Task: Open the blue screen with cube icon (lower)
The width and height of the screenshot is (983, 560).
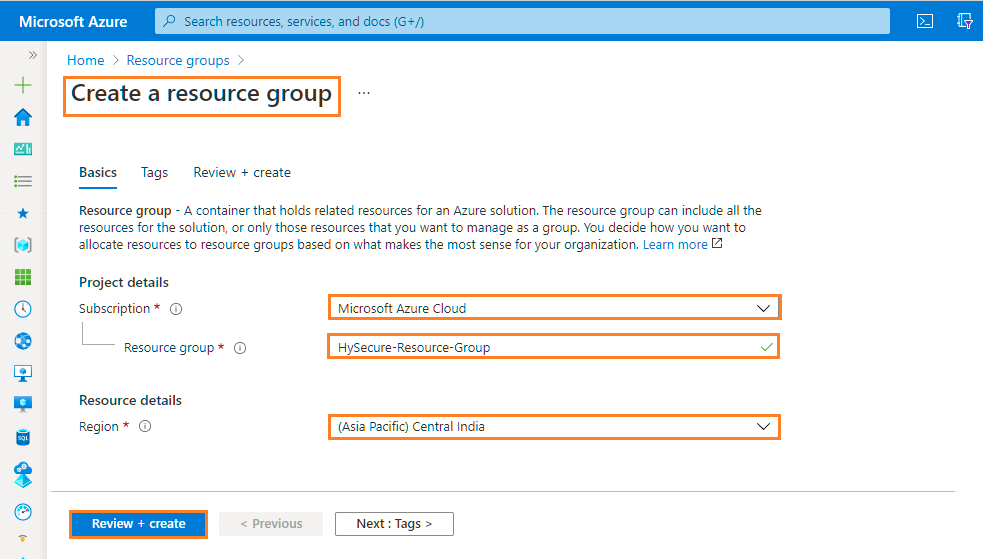Action: [x=23, y=404]
